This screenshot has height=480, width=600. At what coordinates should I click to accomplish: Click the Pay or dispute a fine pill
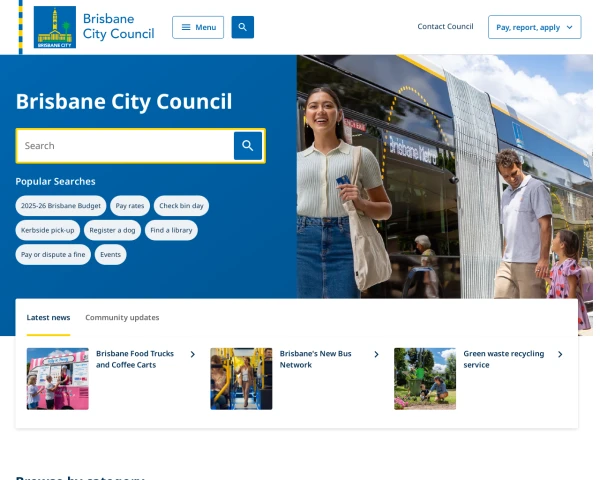(53, 255)
